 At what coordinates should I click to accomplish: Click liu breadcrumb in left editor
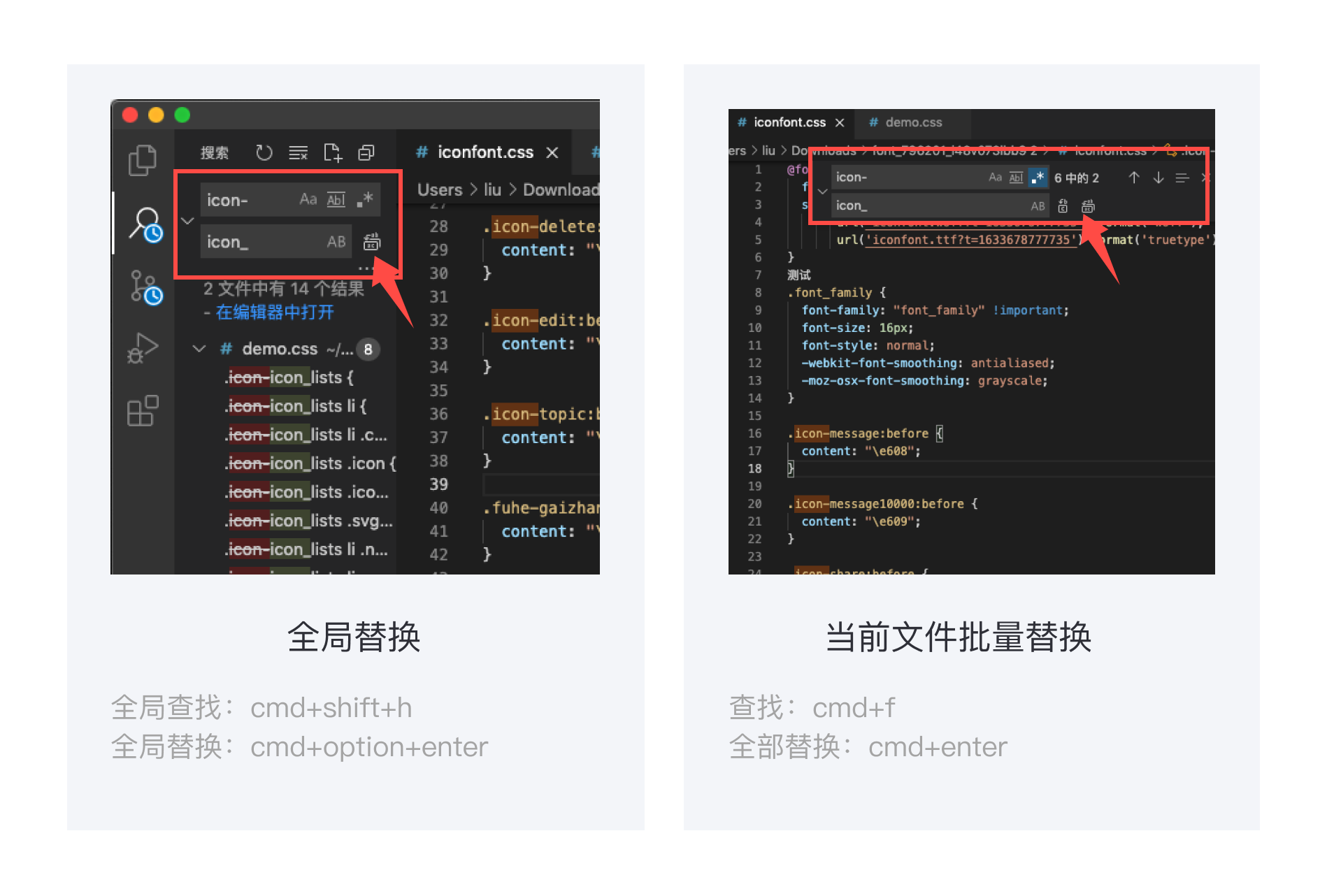tap(492, 189)
